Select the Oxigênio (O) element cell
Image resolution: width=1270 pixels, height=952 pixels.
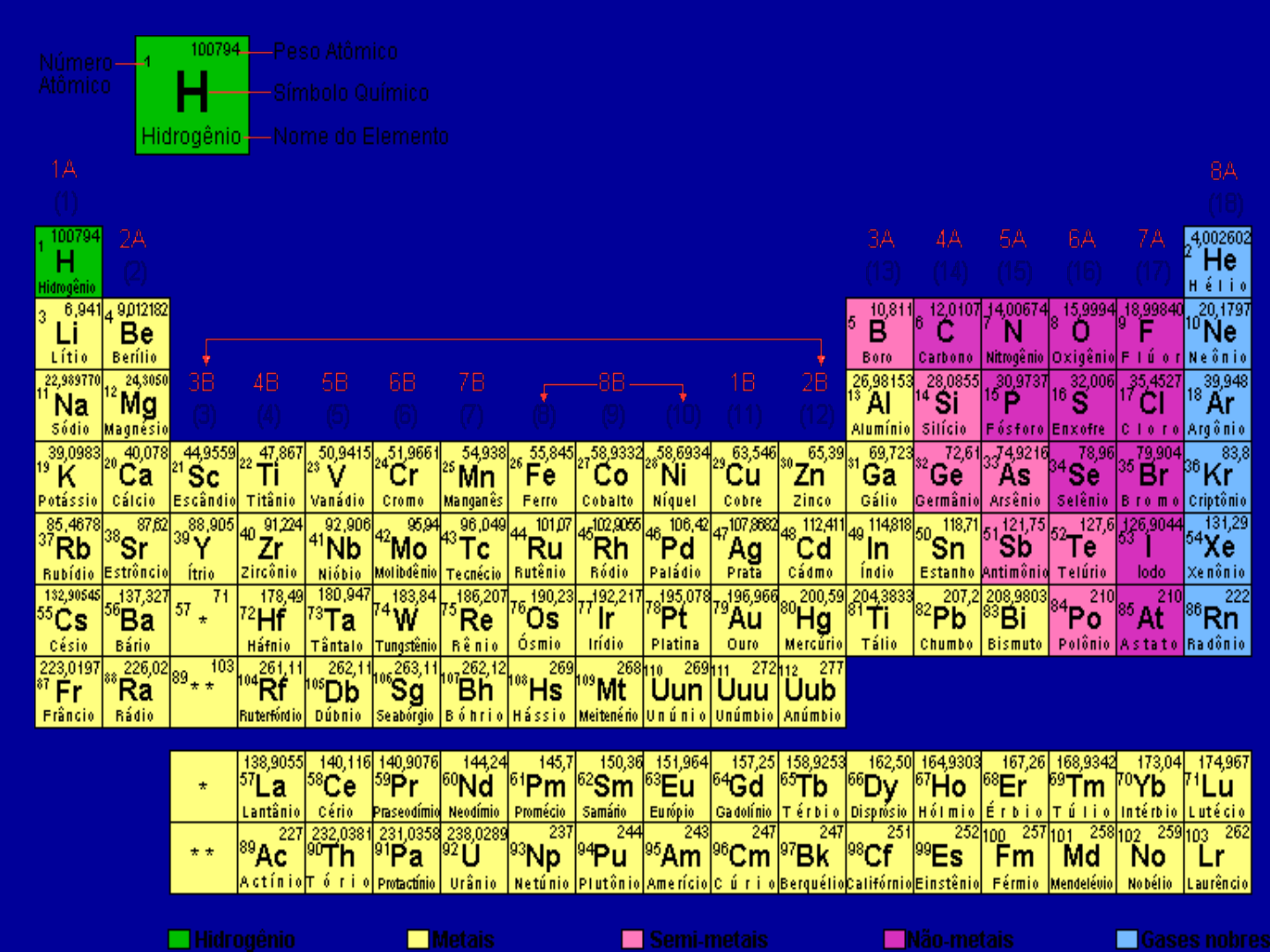tap(1083, 333)
